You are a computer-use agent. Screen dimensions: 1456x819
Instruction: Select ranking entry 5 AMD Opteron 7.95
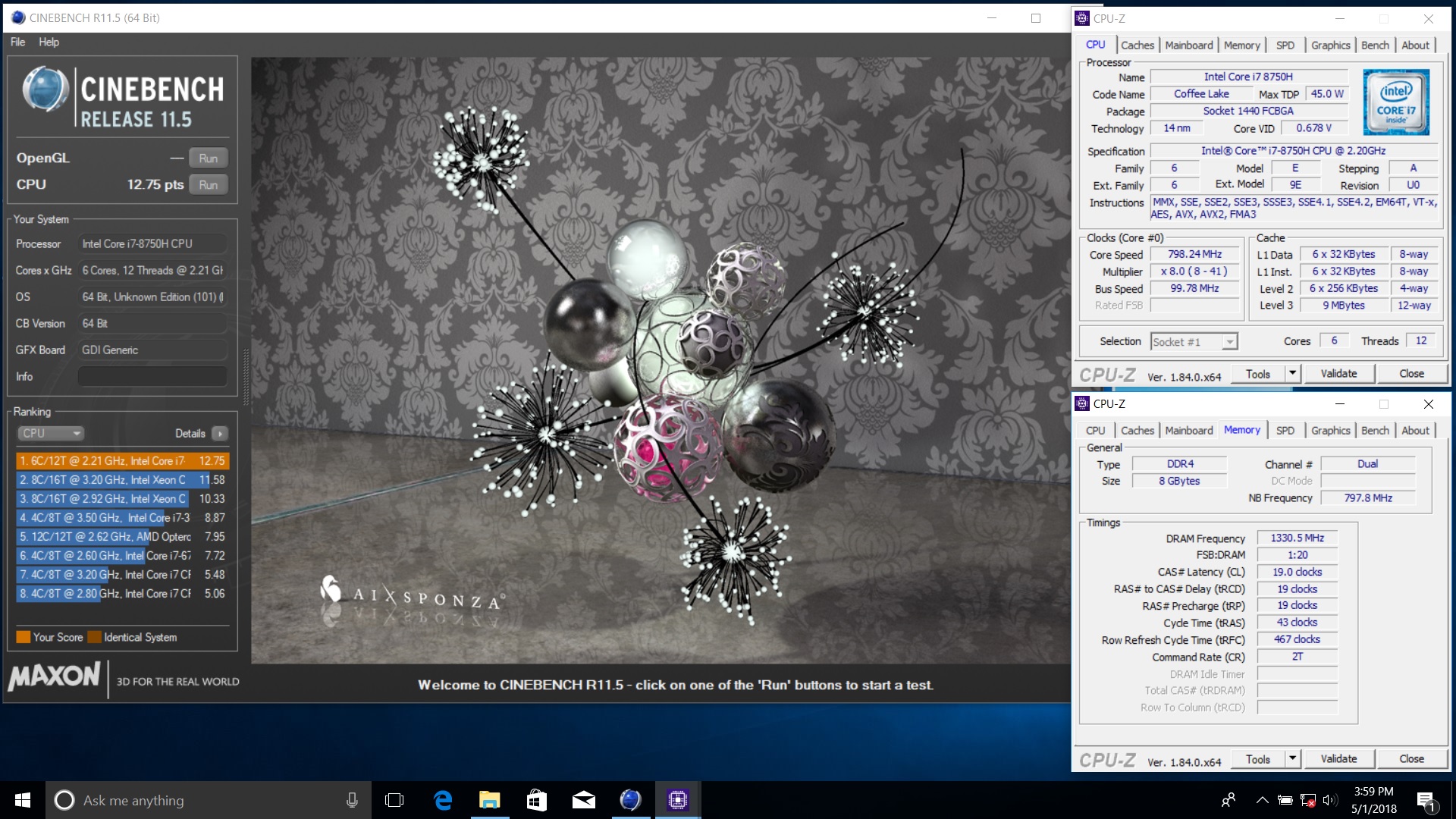pyautogui.click(x=122, y=537)
